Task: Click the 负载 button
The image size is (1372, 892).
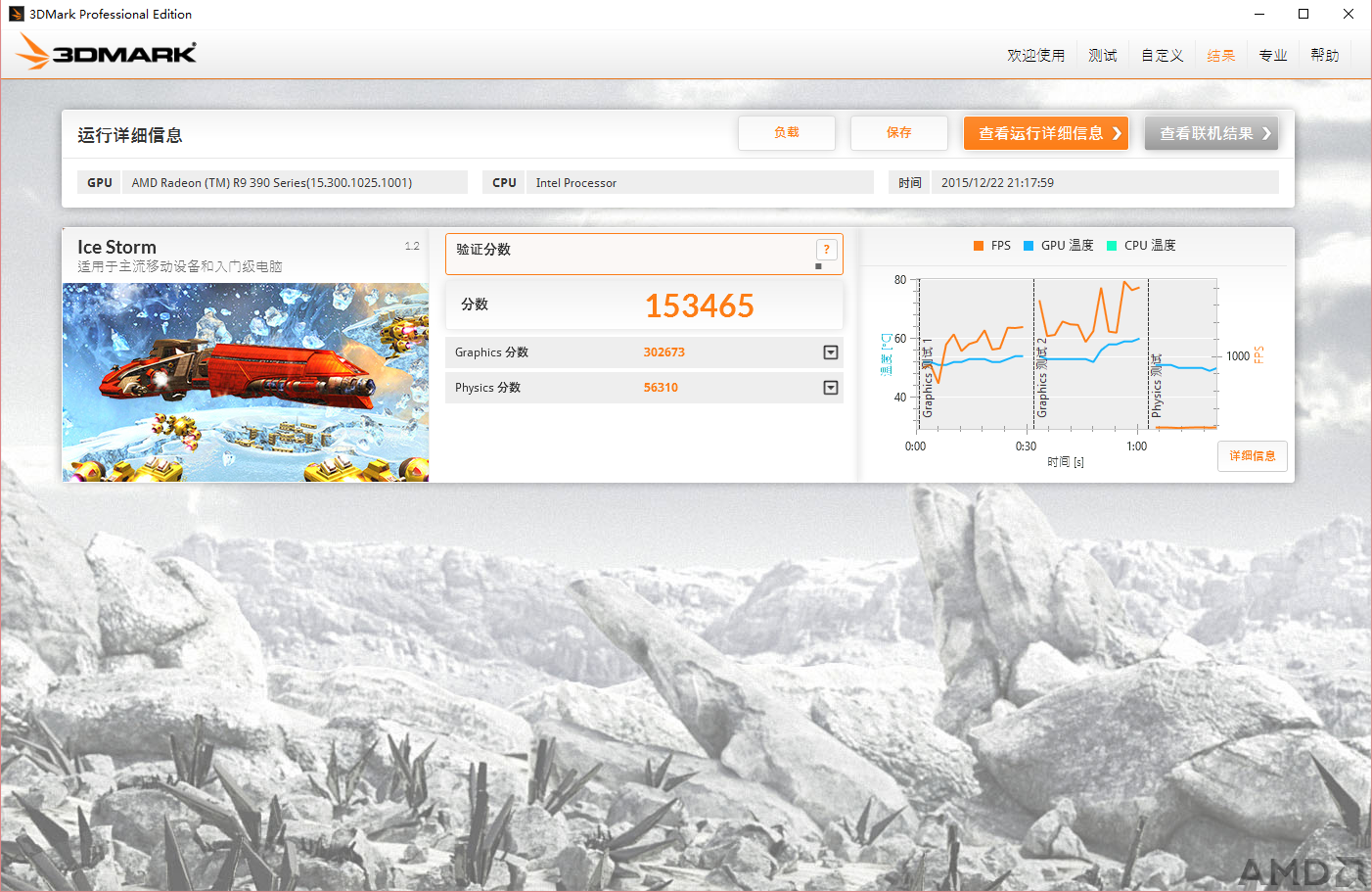Action: pyautogui.click(x=787, y=133)
